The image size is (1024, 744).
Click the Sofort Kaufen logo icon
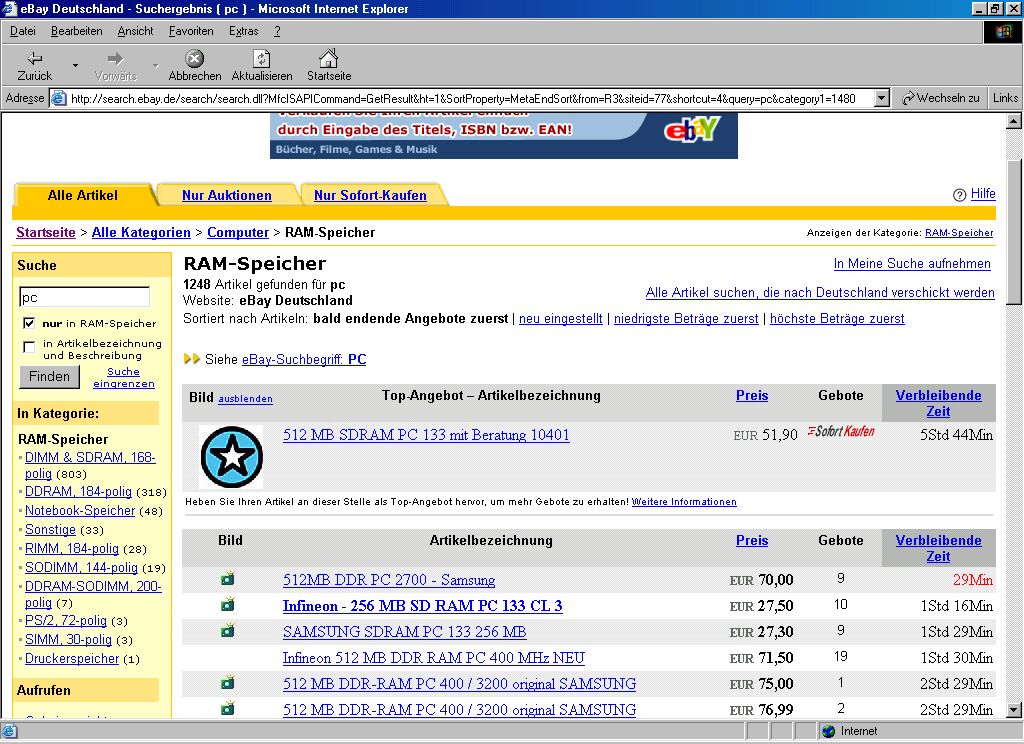point(840,431)
